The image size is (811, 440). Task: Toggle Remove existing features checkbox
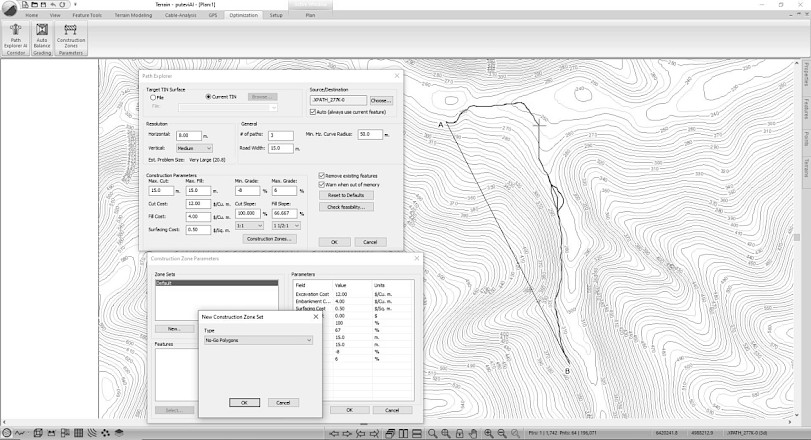click(322, 176)
